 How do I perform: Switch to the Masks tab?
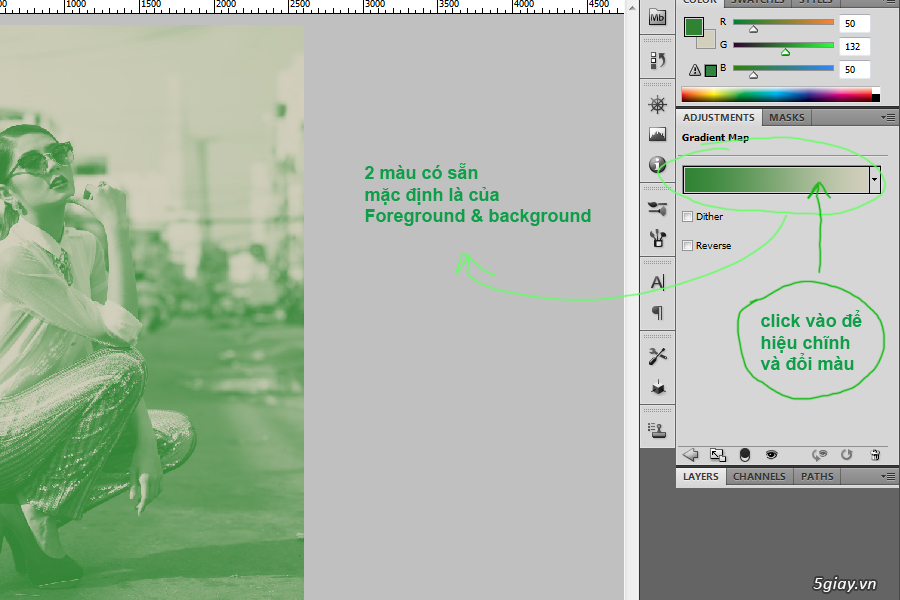click(786, 118)
